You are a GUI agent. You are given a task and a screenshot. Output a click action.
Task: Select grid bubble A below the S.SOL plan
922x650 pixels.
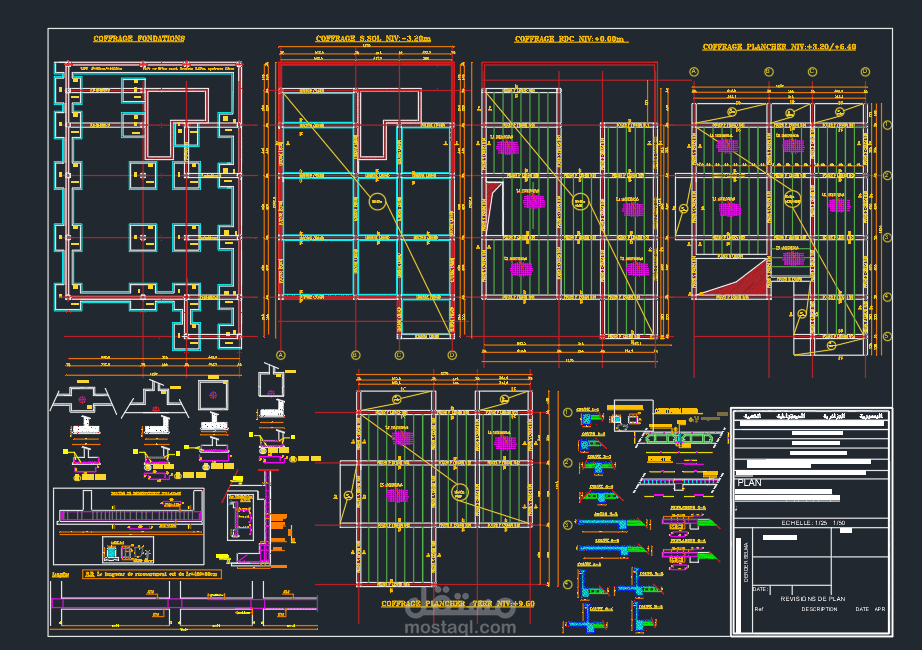coord(281,355)
